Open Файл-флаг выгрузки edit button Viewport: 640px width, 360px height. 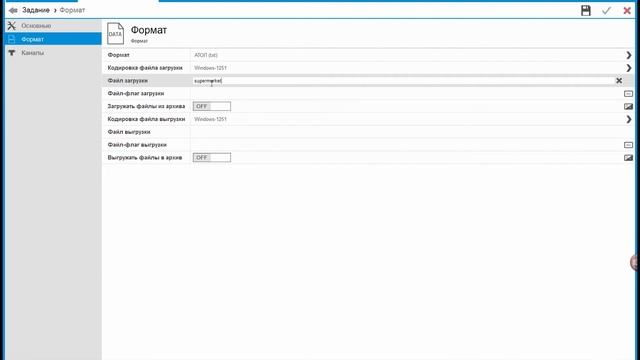(x=628, y=145)
